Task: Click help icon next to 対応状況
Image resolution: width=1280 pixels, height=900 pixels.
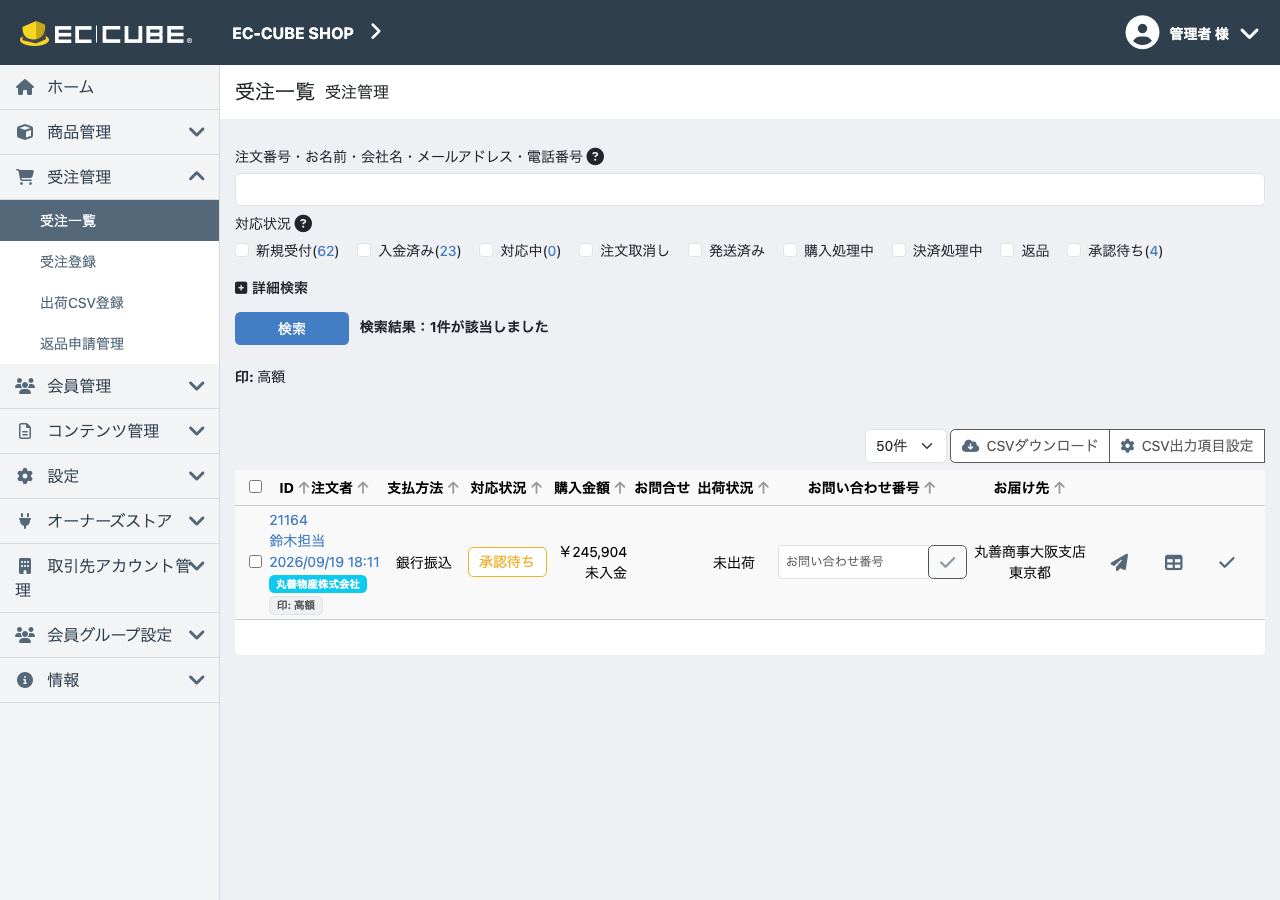Action: [x=303, y=224]
